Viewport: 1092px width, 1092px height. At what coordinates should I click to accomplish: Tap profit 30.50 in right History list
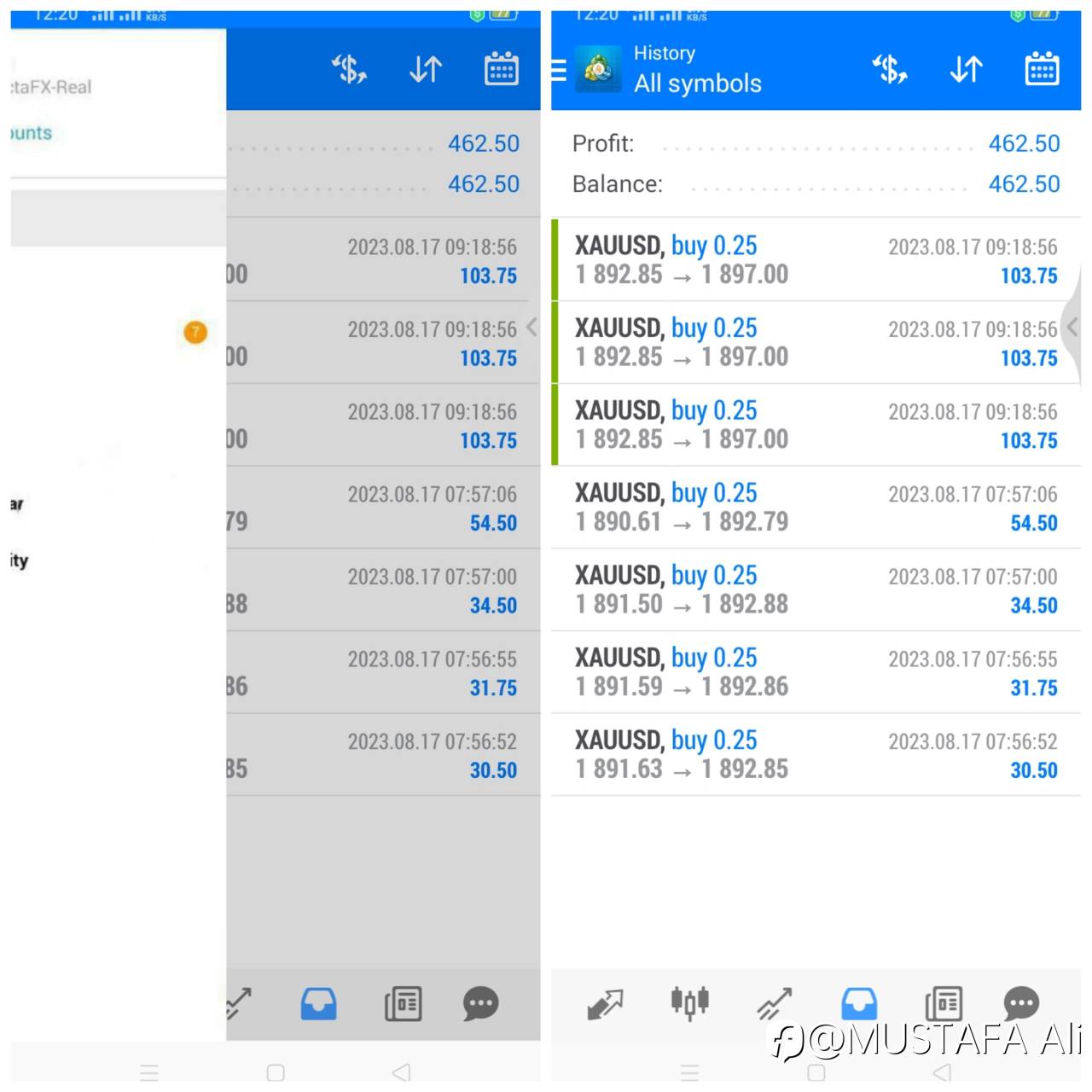click(x=1034, y=770)
